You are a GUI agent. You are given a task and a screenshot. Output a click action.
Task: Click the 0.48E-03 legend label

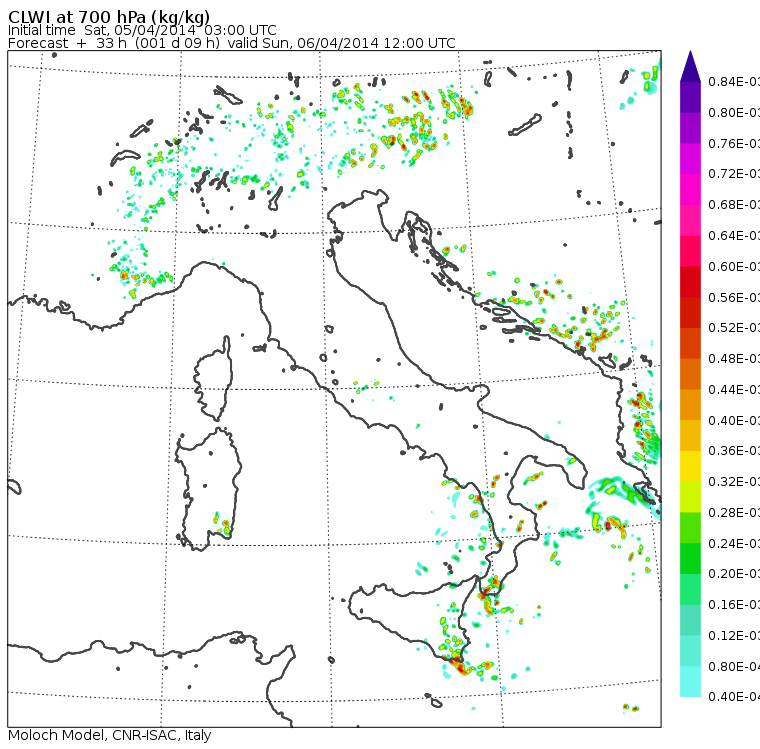[x=734, y=359]
